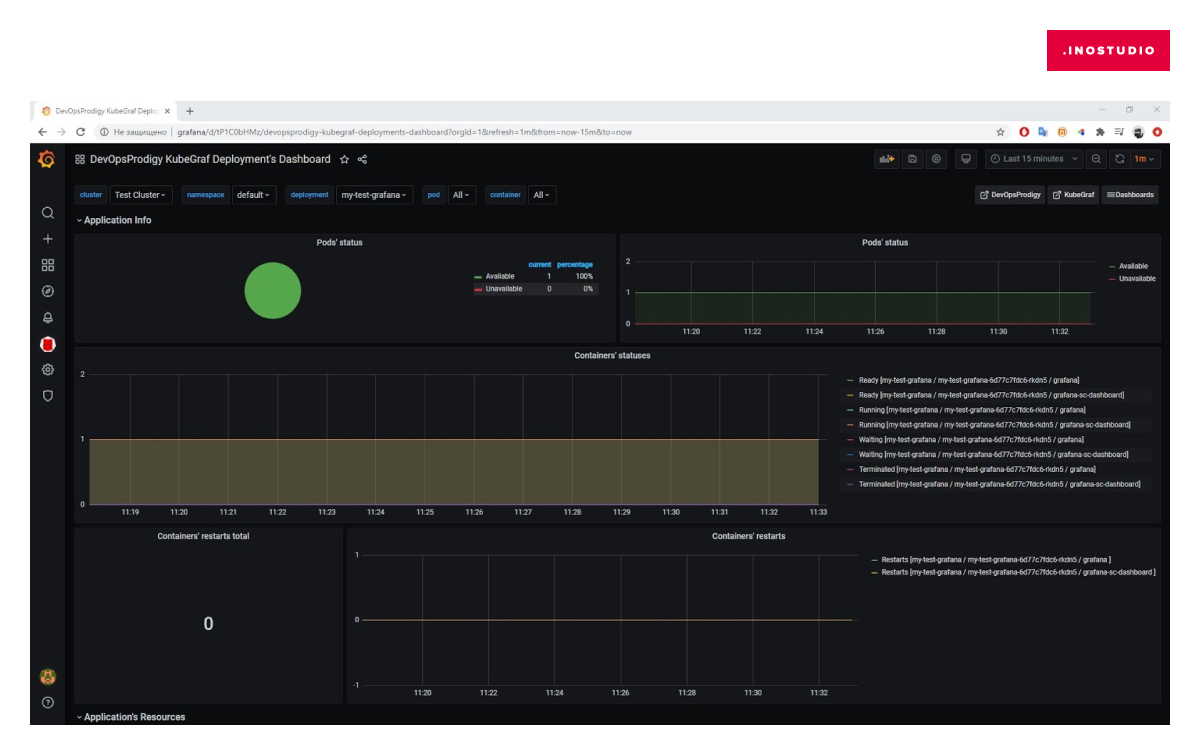
Task: Open a new browser tab
Action: click(190, 111)
